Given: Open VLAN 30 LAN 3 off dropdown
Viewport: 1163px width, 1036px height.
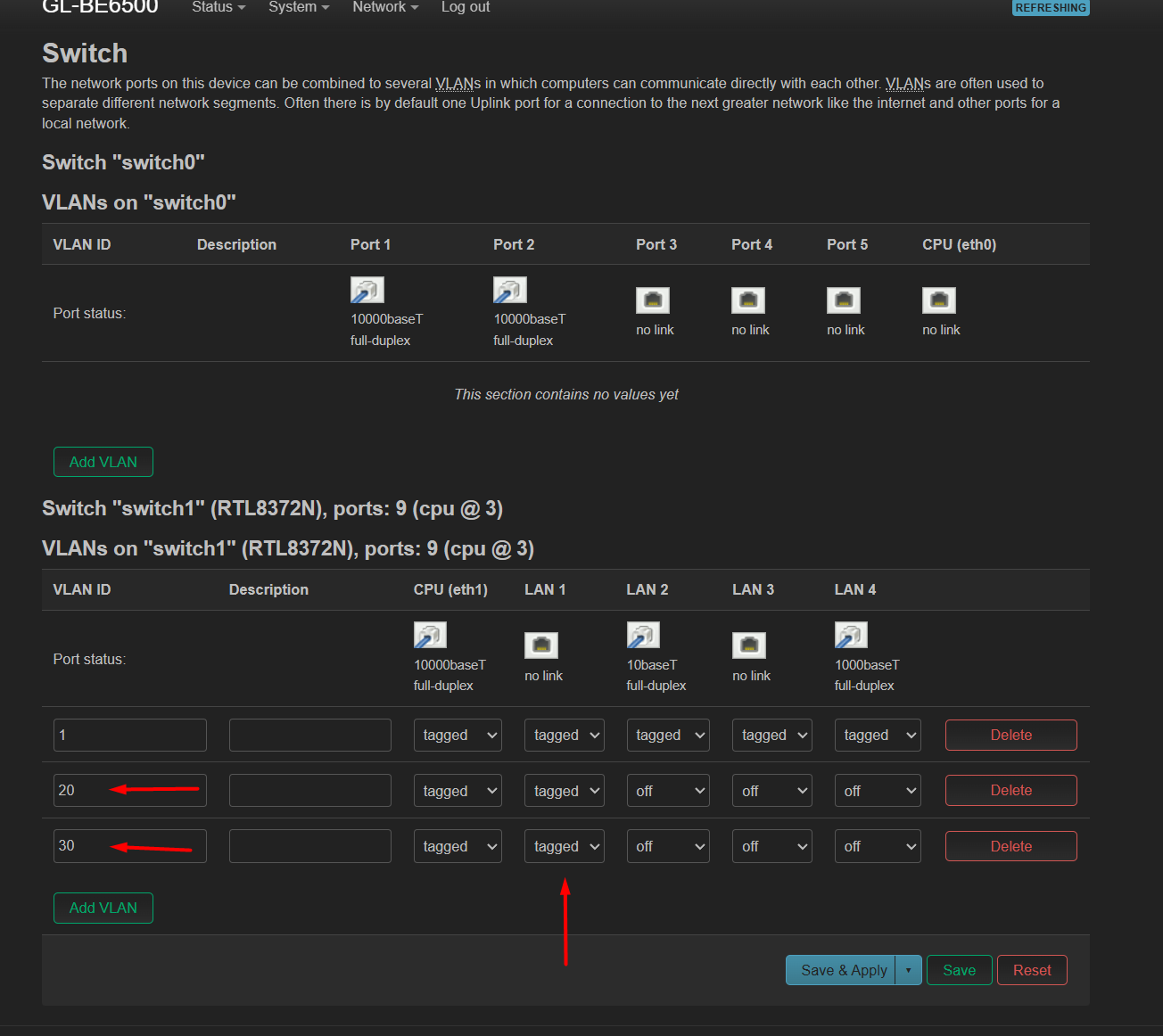Looking at the screenshot, I should coord(772,846).
